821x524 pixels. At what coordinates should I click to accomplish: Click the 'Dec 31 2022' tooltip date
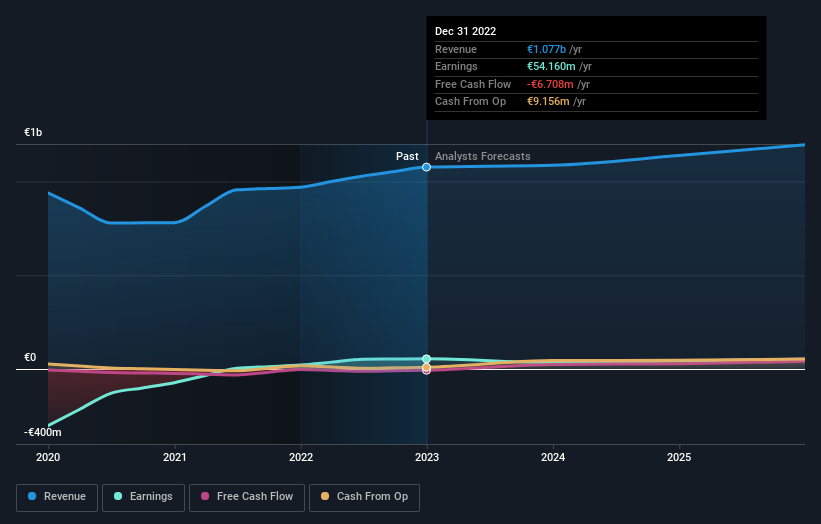pos(465,31)
